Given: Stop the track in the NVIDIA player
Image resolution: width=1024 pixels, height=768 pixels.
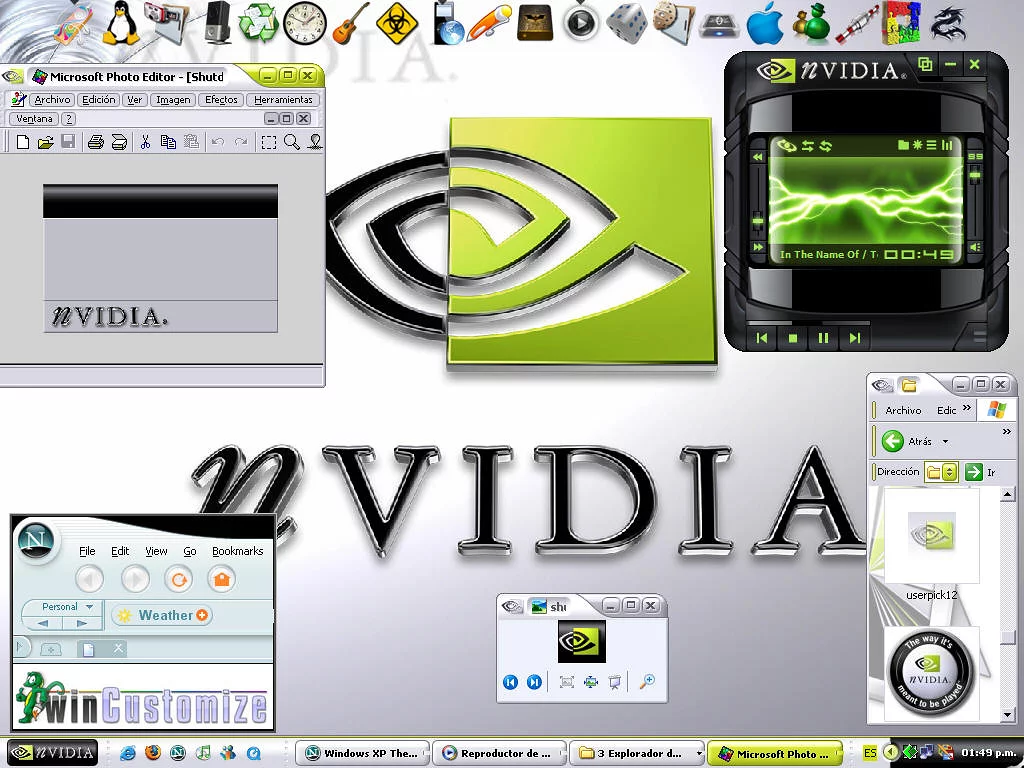Looking at the screenshot, I should coord(793,338).
